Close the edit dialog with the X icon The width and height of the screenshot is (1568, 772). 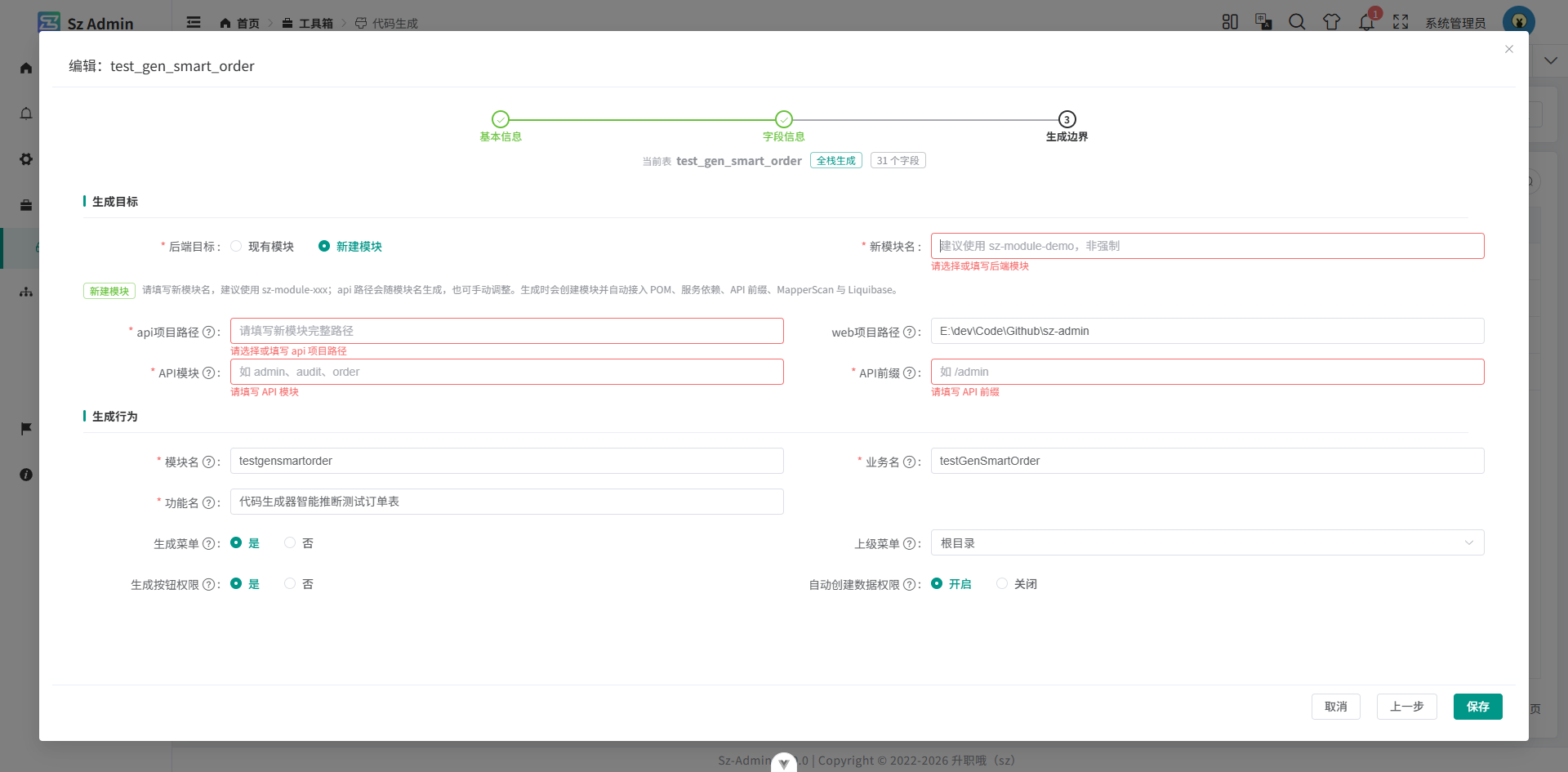click(x=1509, y=49)
